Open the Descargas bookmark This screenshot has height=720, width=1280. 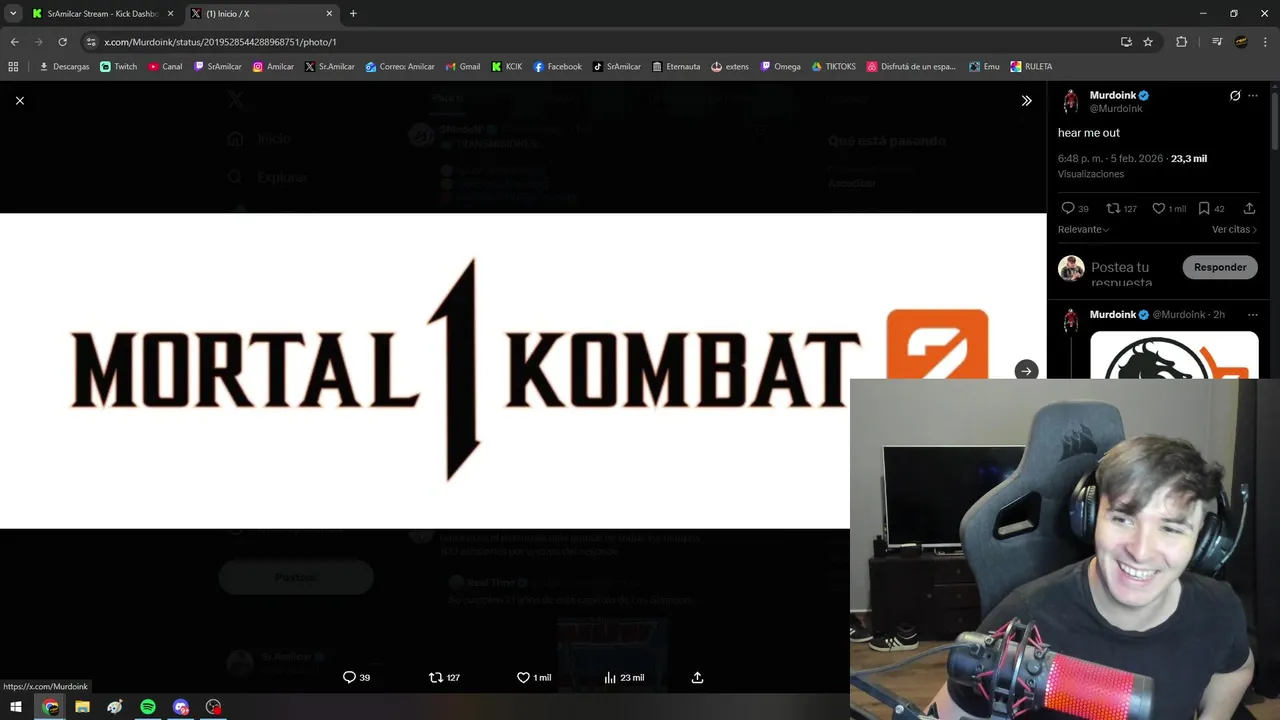click(64, 66)
